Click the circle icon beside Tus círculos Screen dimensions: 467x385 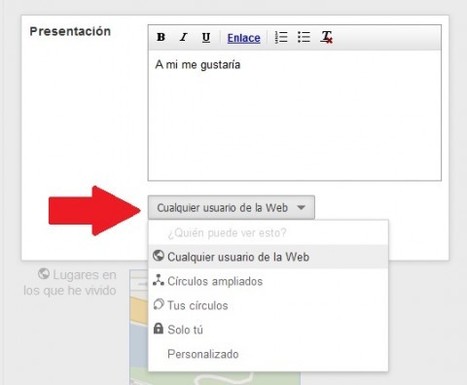pyautogui.click(x=158, y=304)
